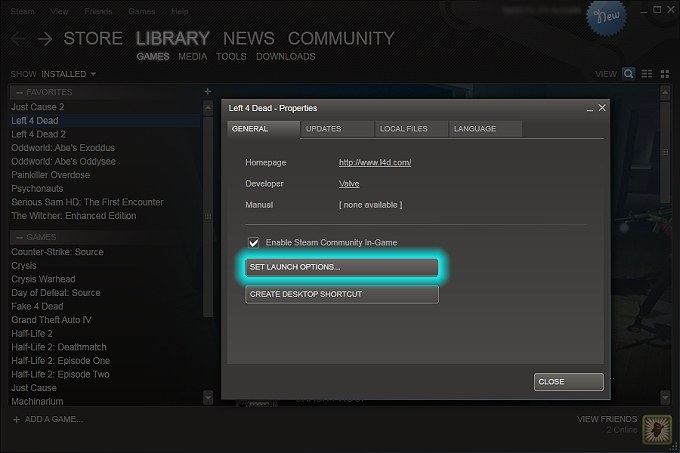Image resolution: width=680 pixels, height=453 pixels.
Task: Go to the Community section
Action: pos(341,39)
